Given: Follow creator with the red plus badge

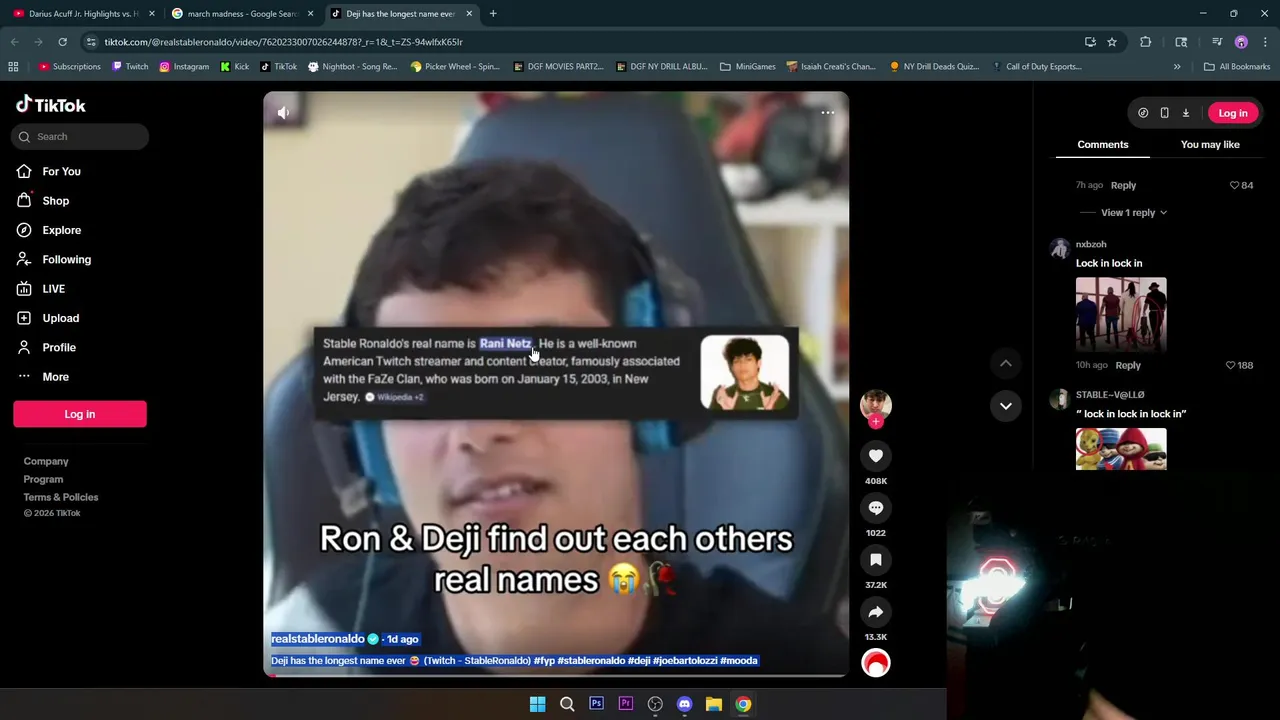Looking at the screenshot, I should pos(876,422).
